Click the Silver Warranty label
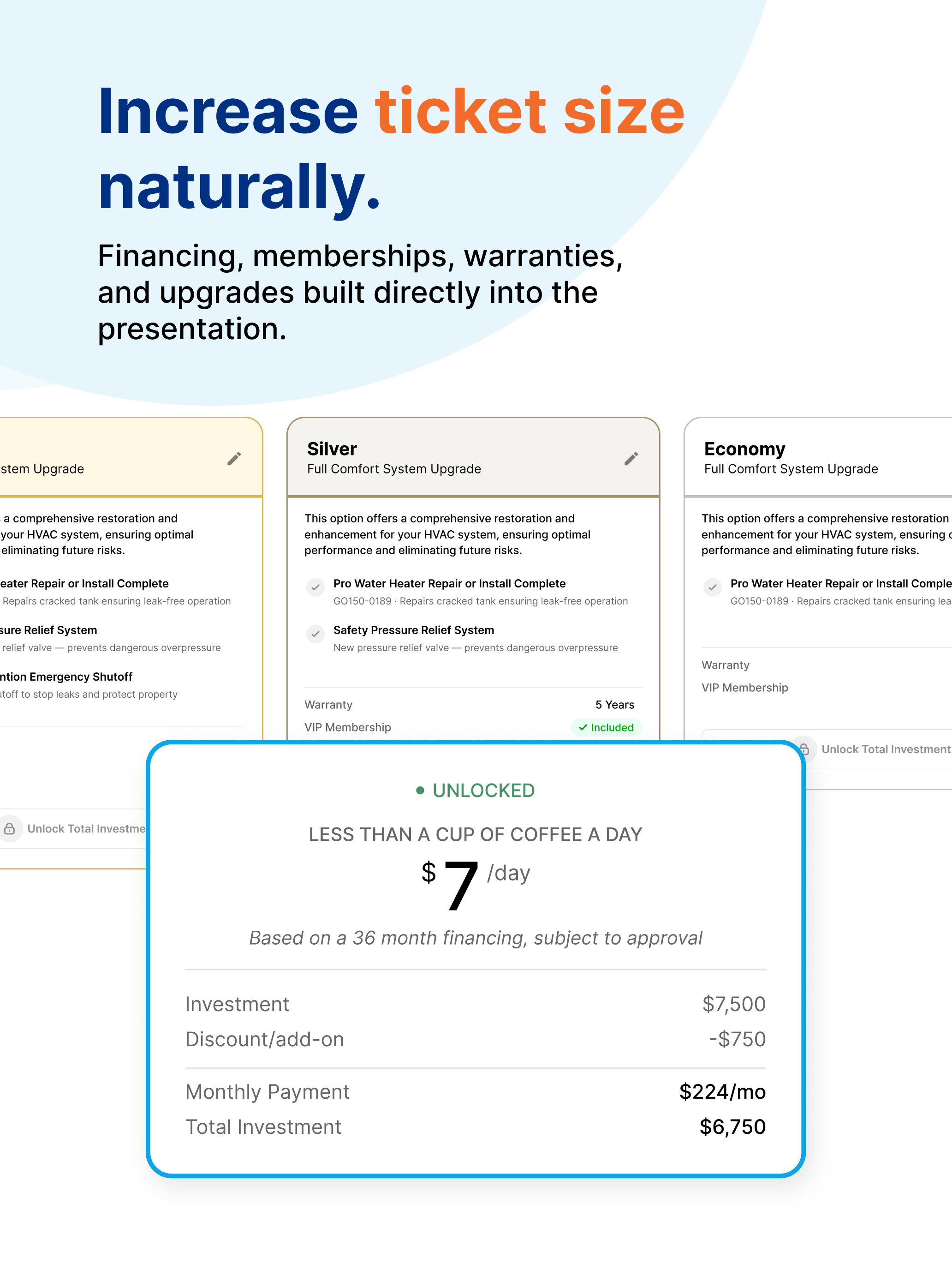The width and height of the screenshot is (952, 1270). [x=328, y=705]
